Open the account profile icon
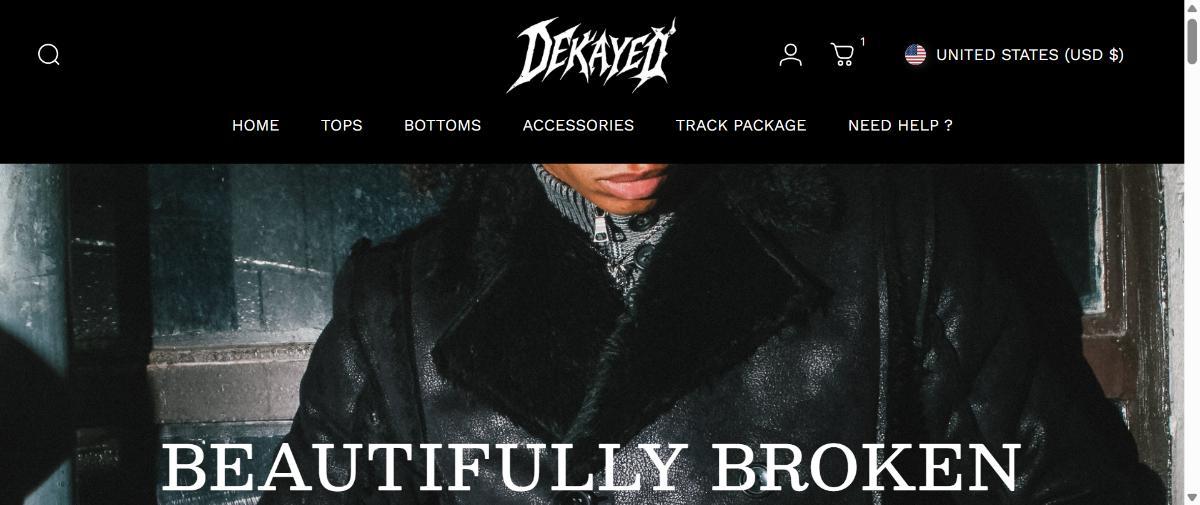This screenshot has width=1200, height=505. click(790, 54)
